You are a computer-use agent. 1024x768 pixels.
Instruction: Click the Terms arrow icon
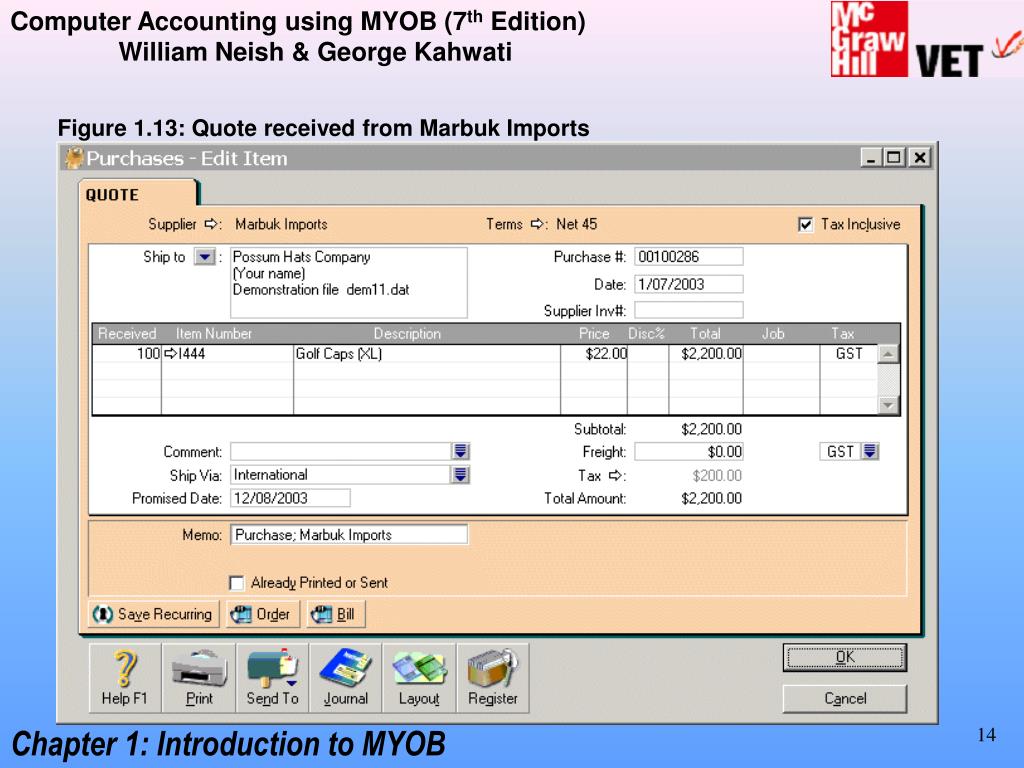[x=537, y=224]
